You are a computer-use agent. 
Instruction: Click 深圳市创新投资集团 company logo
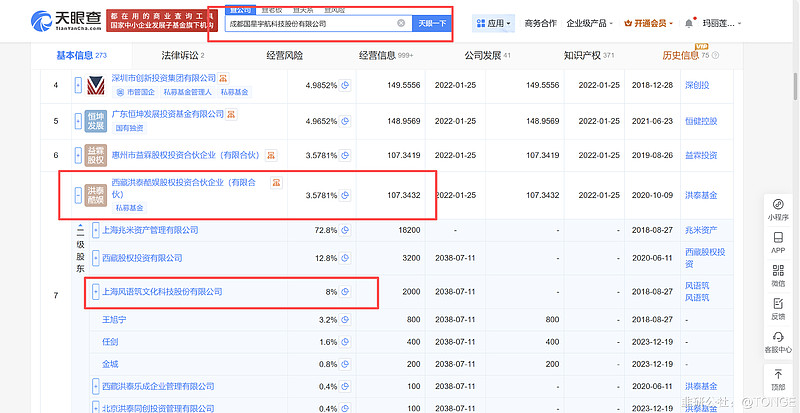(x=95, y=85)
